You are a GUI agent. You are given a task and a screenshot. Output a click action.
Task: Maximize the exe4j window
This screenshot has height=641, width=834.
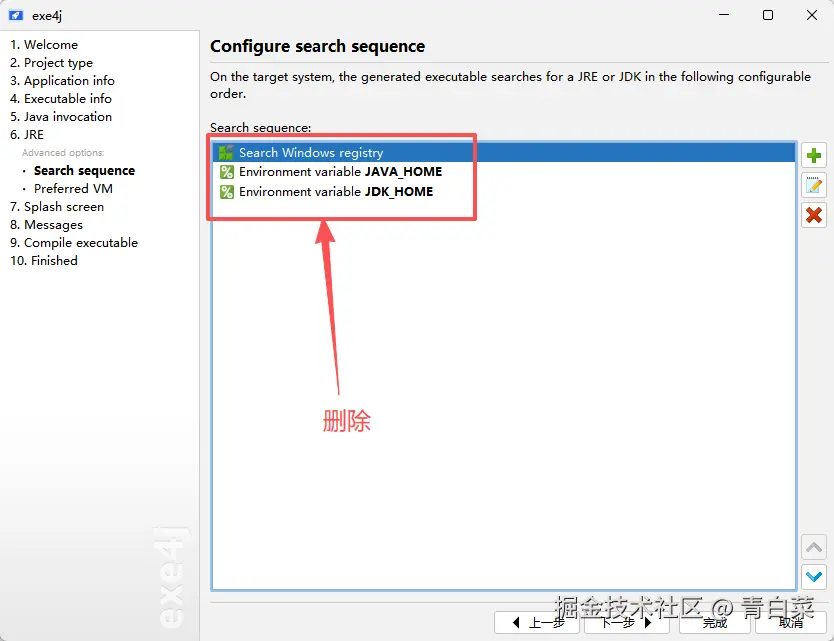[x=768, y=15]
